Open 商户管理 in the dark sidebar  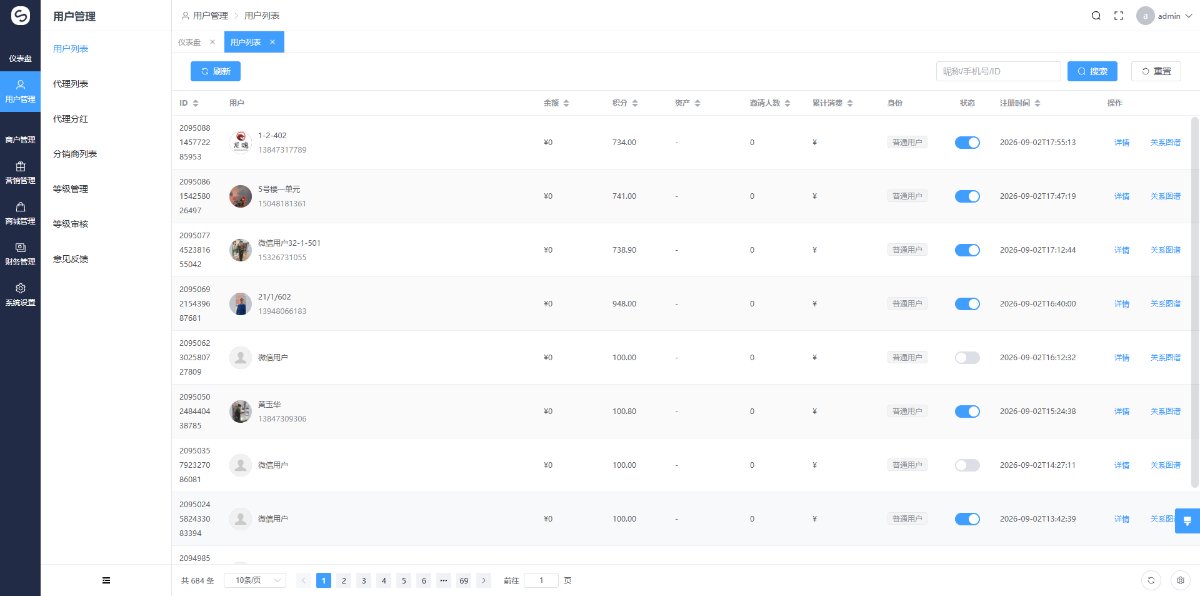tap(20, 139)
